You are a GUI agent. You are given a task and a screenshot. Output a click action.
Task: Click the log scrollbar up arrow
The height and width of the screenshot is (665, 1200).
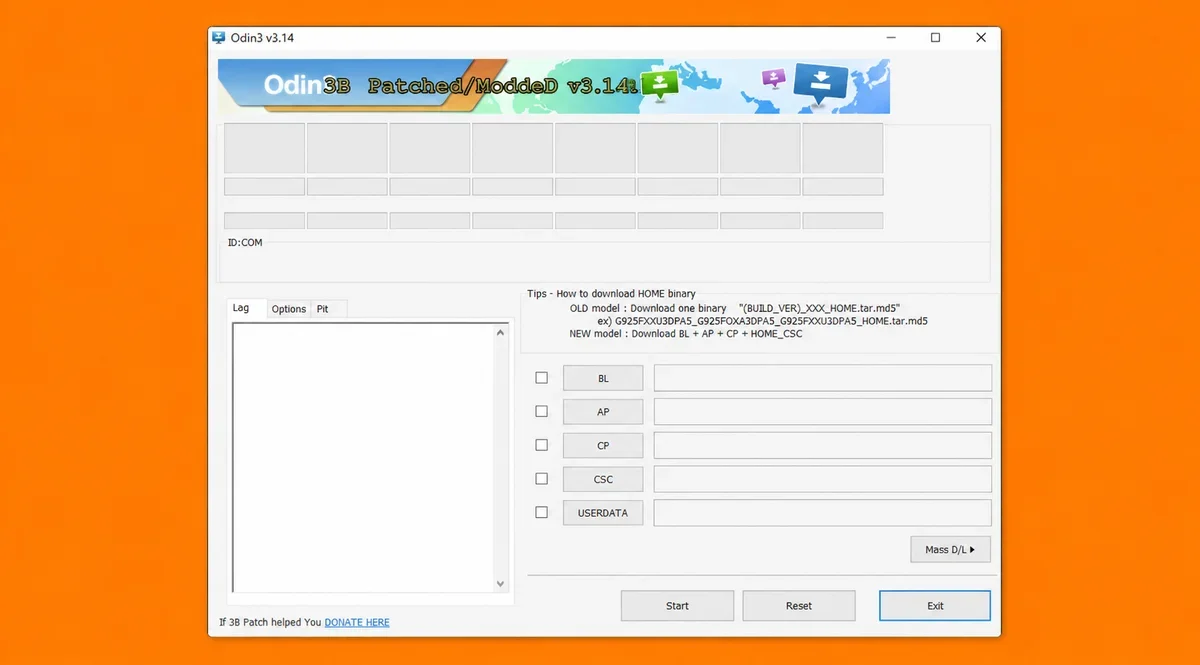click(x=501, y=332)
